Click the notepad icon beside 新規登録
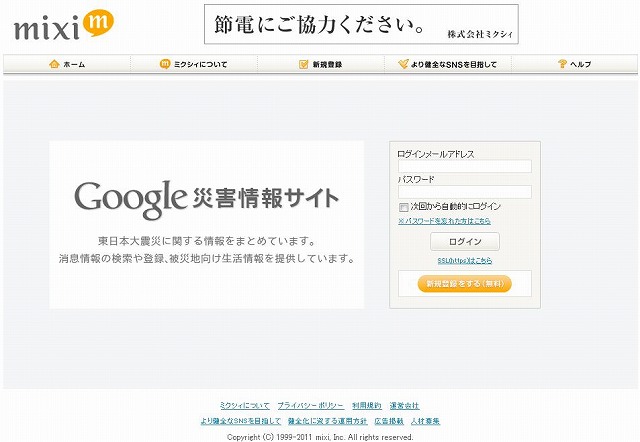640x442 pixels. click(304, 64)
